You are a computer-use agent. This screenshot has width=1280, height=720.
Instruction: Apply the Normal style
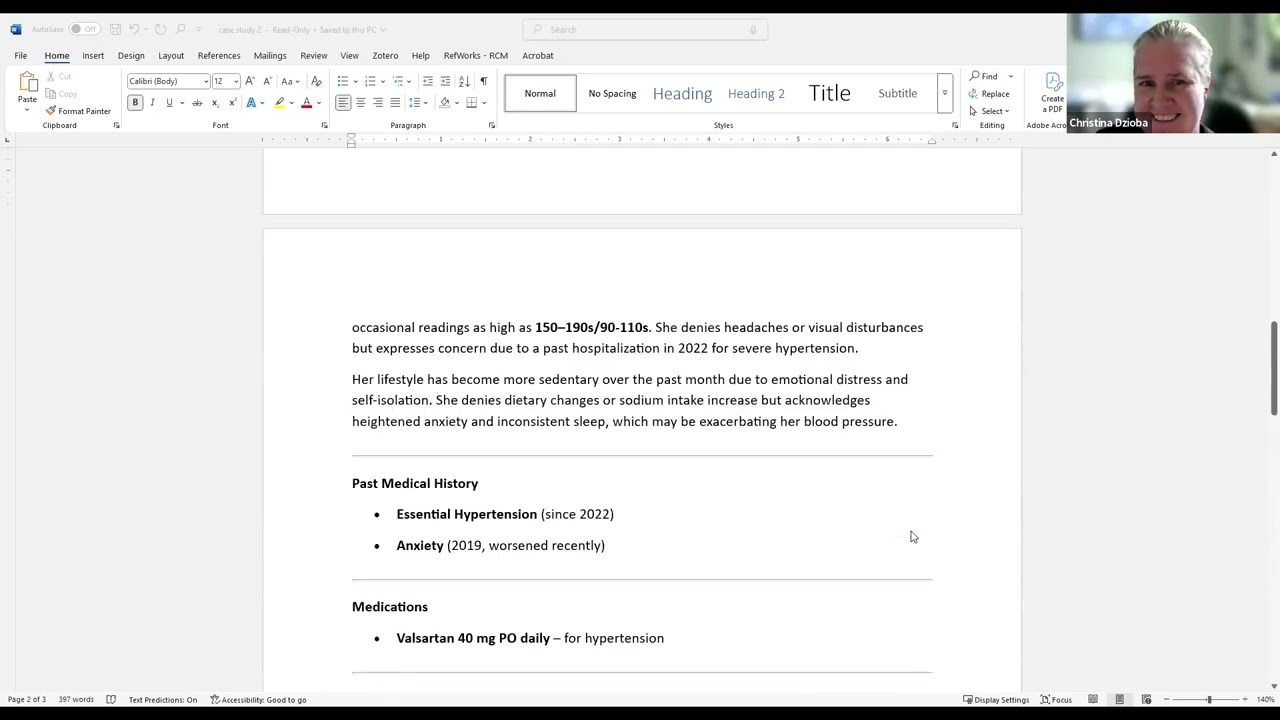tap(540, 93)
